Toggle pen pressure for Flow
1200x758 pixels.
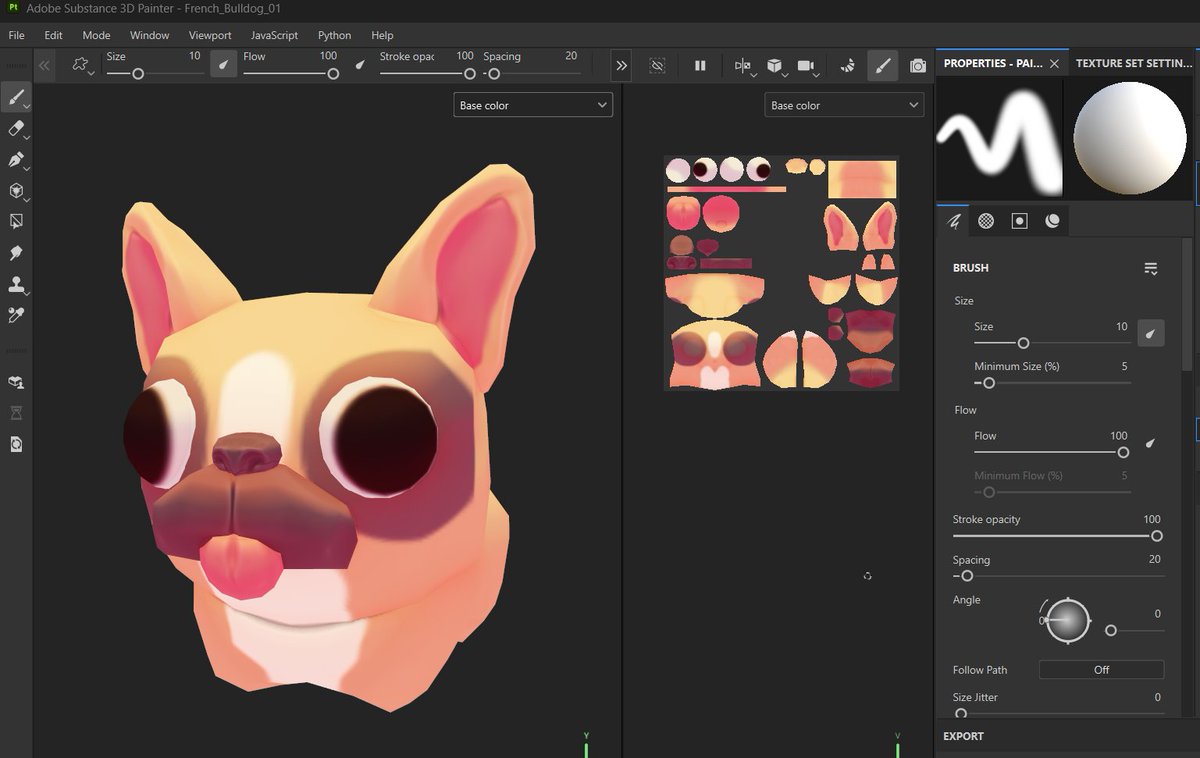pyautogui.click(x=1150, y=443)
